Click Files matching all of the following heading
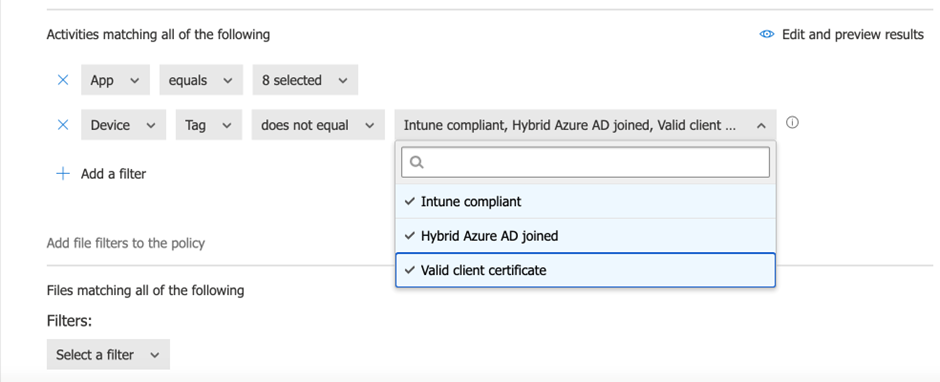 pyautogui.click(x=146, y=291)
